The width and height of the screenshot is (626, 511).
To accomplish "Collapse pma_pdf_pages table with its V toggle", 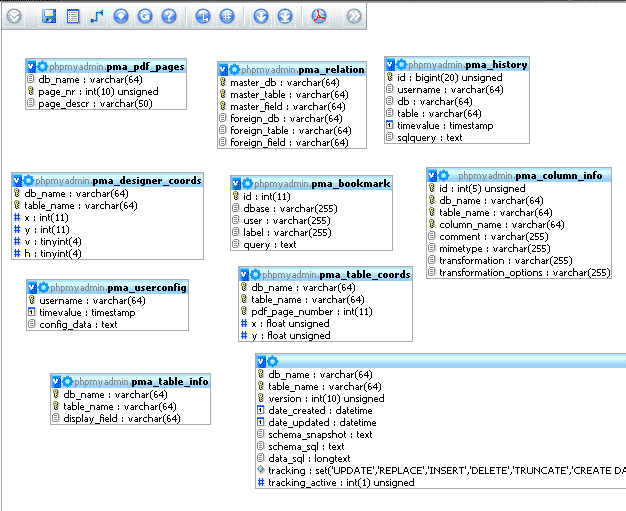I will (x=32, y=67).
